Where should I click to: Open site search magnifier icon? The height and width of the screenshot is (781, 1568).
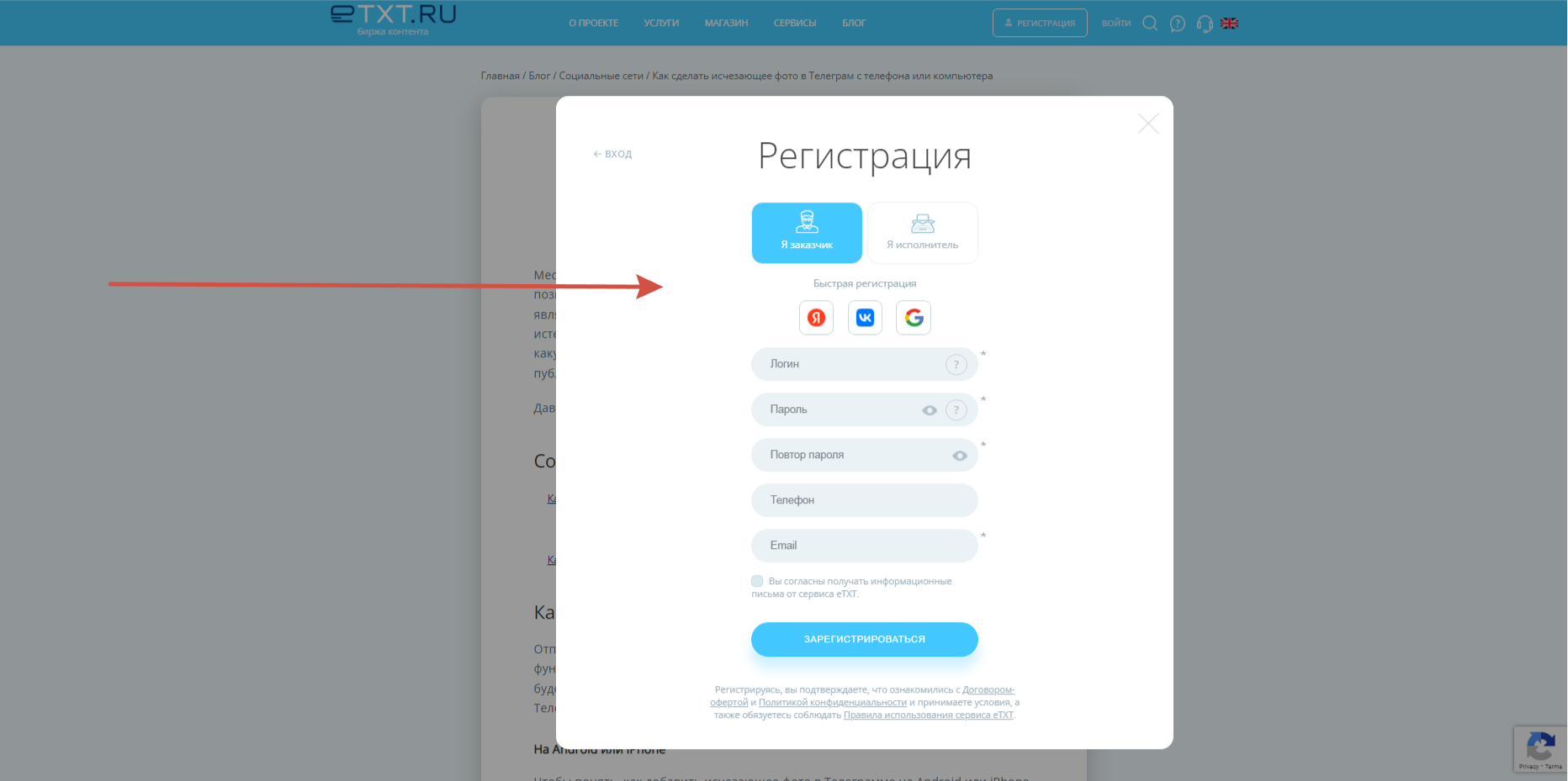click(1150, 24)
